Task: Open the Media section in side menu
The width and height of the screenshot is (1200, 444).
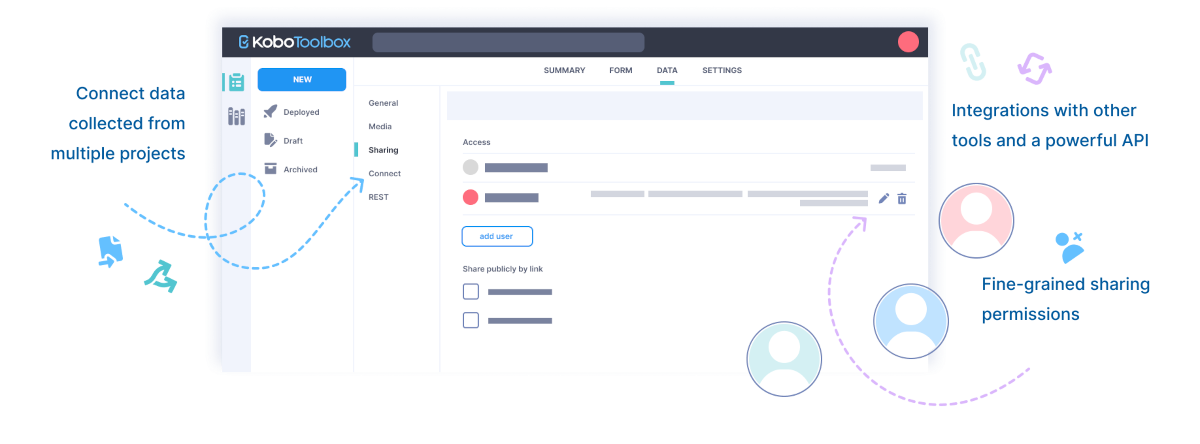Action: pos(380,127)
